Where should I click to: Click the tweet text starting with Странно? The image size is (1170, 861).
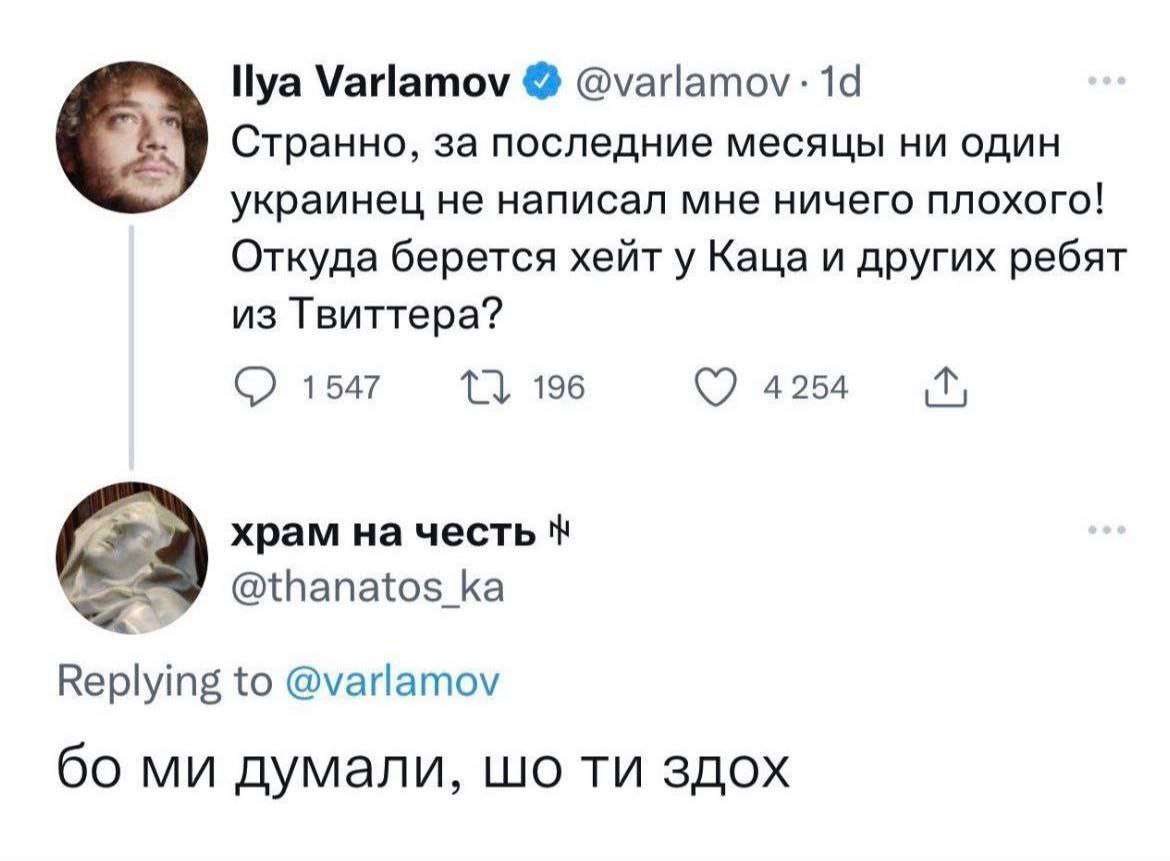point(678,229)
